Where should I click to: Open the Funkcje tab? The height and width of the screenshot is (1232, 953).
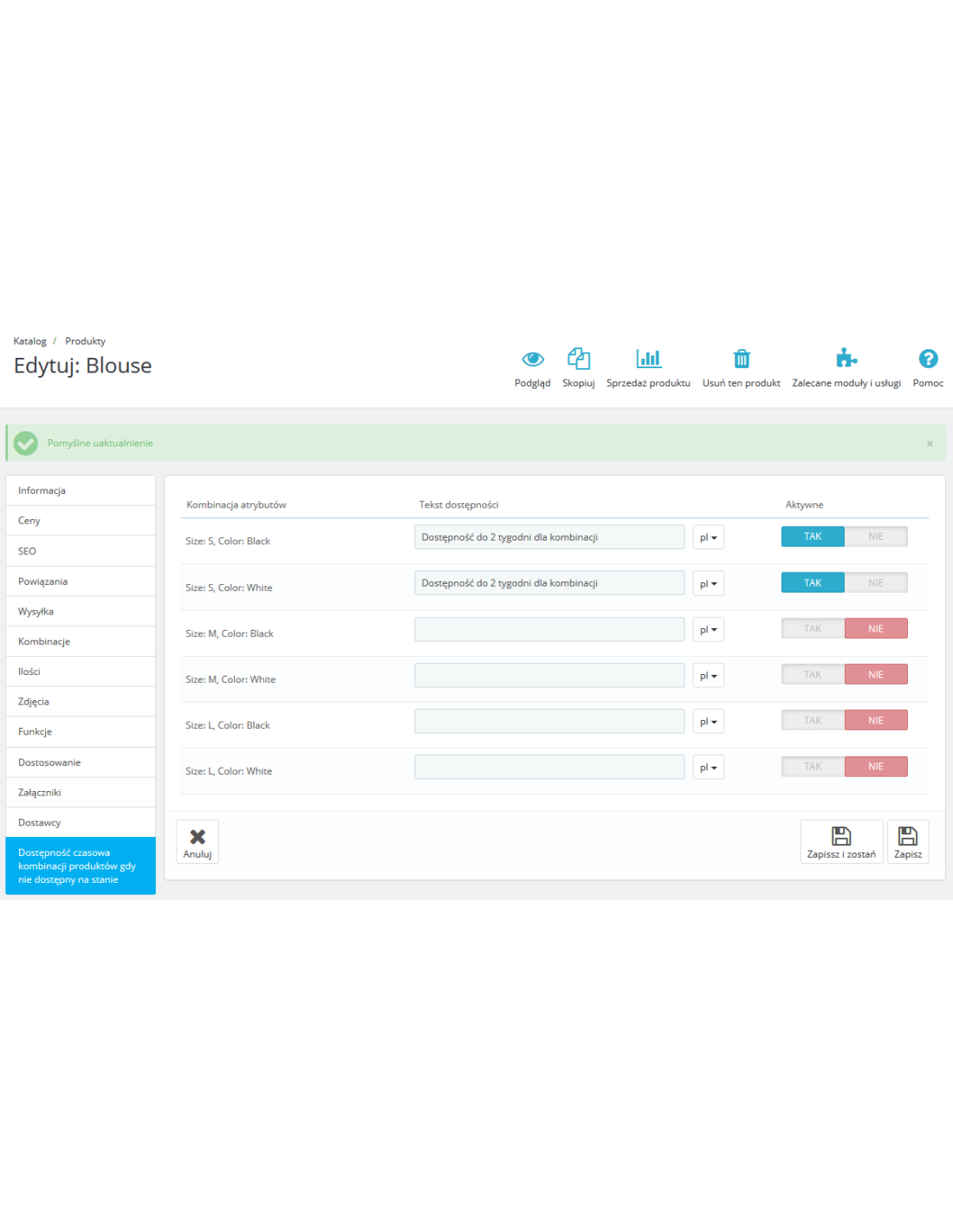(81, 732)
